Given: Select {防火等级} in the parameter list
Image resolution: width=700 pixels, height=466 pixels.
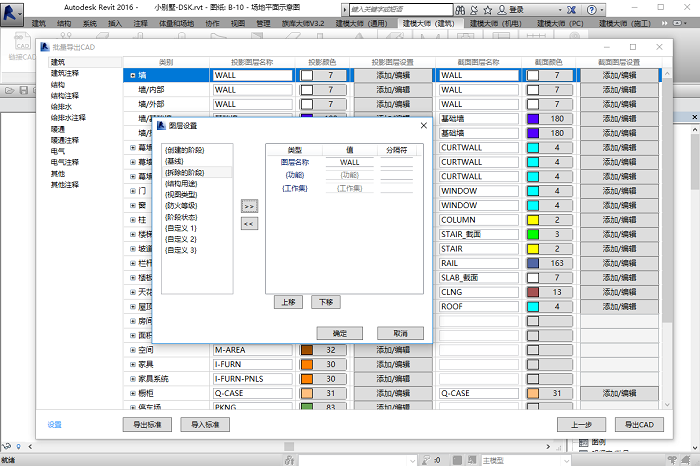Looking at the screenshot, I should point(181,206).
